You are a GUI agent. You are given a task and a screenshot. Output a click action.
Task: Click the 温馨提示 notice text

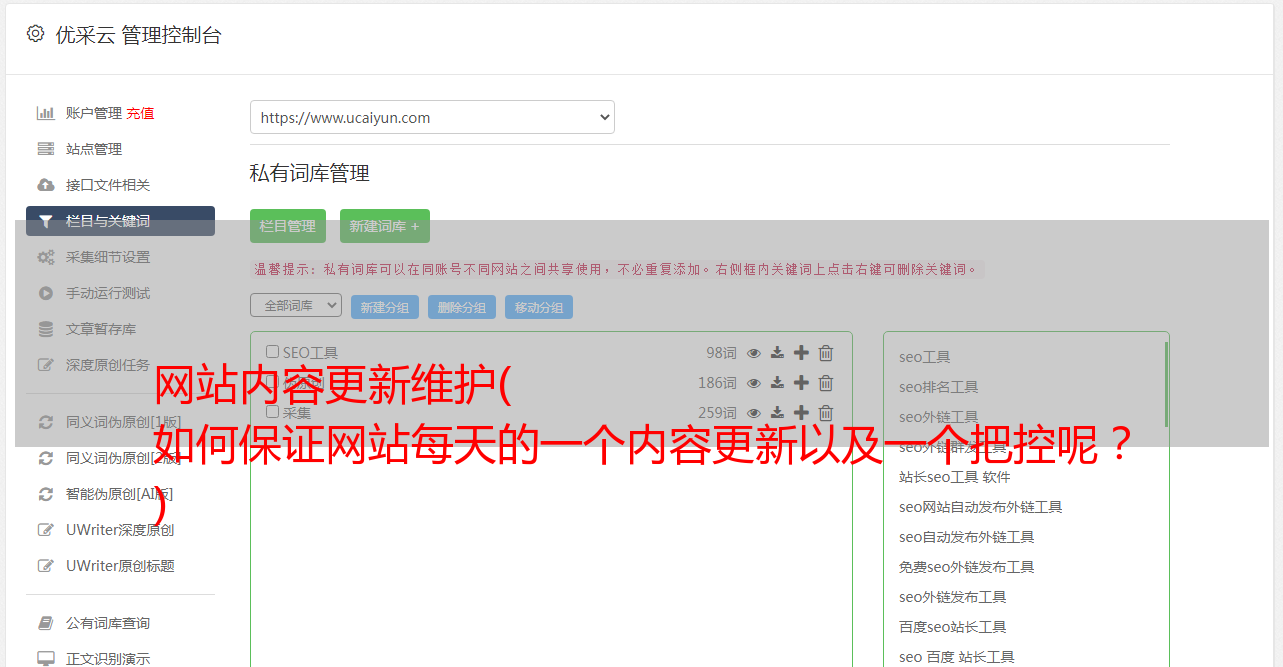tap(615, 269)
